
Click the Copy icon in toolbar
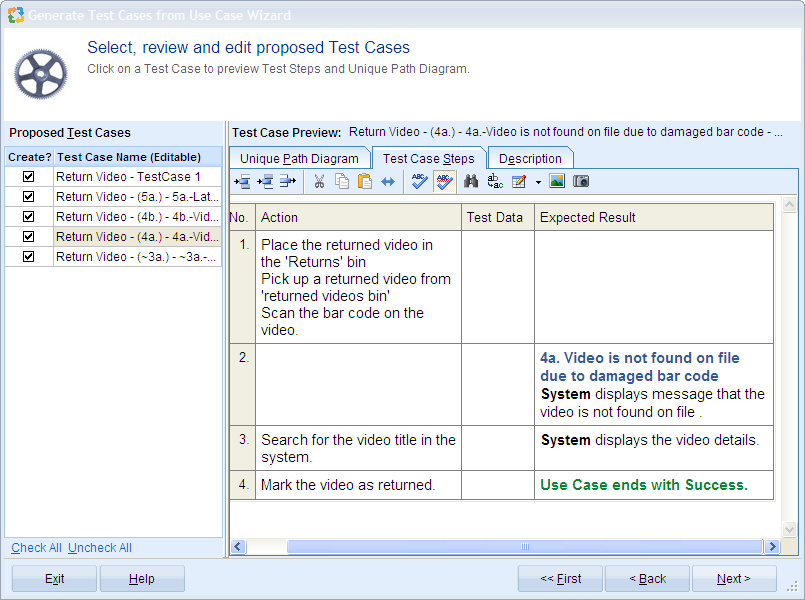342,181
